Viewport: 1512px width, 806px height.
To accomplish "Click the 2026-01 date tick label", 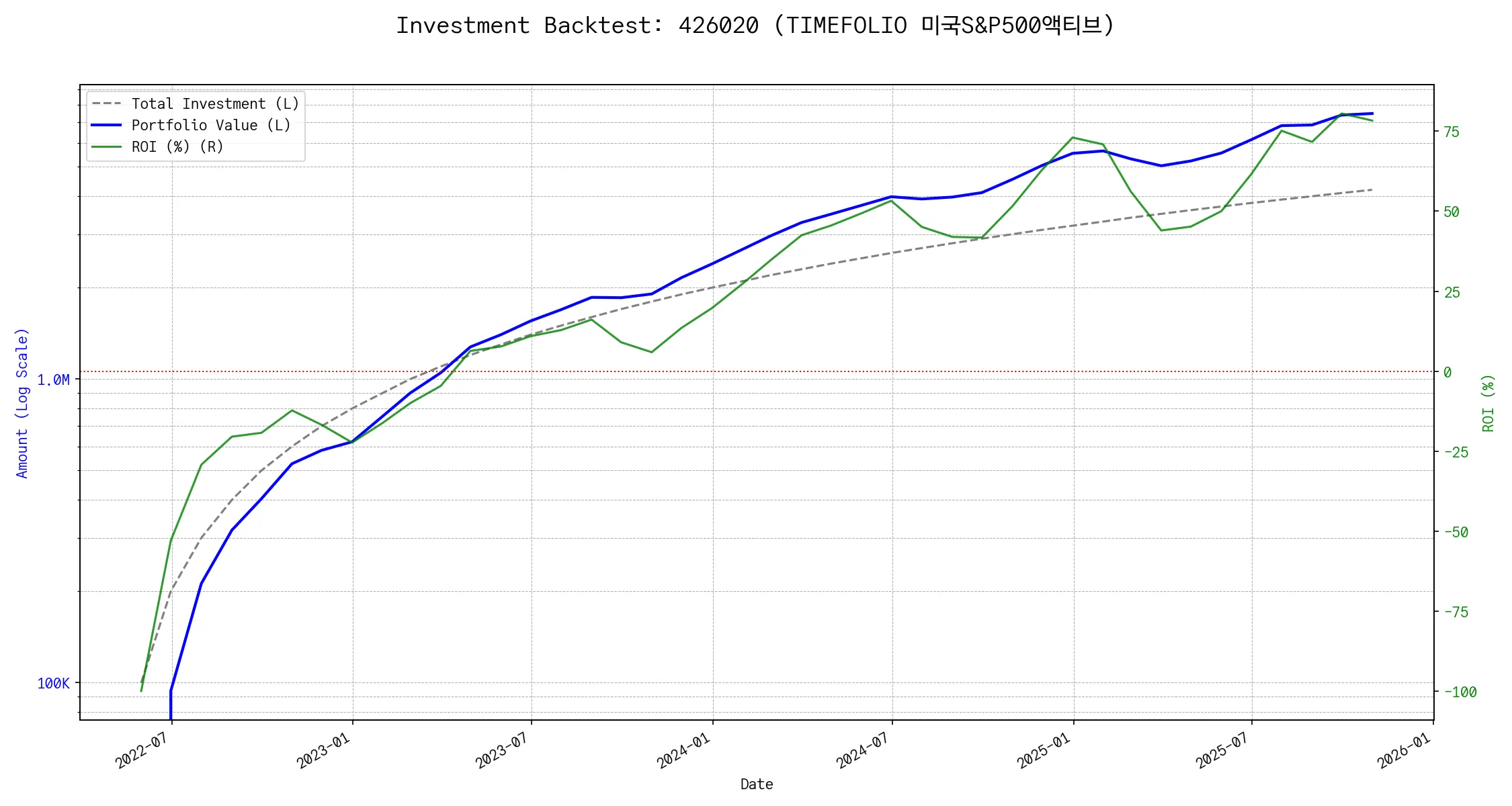I will 1403,750.
